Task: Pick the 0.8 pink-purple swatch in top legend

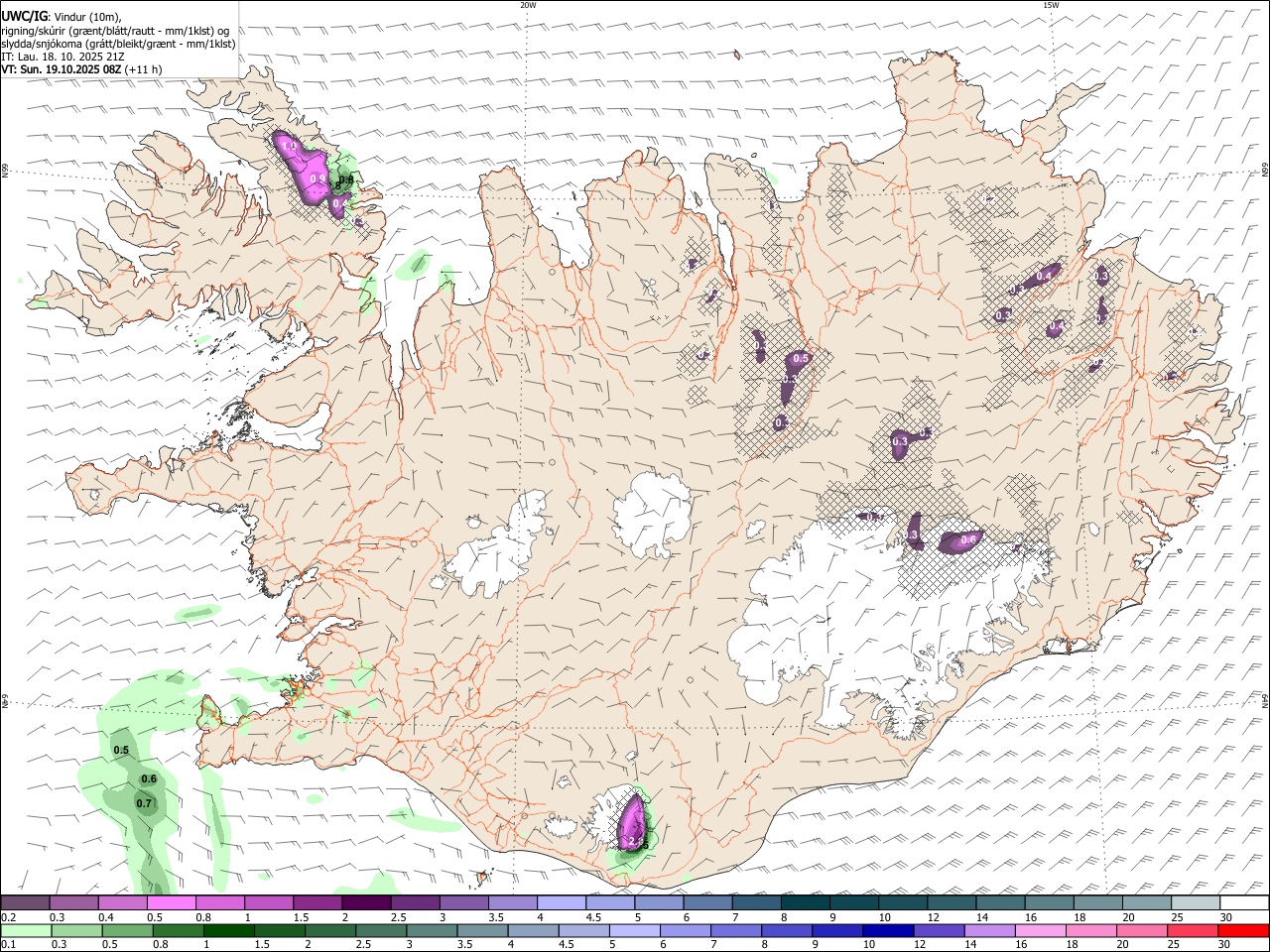Action: tap(220, 902)
